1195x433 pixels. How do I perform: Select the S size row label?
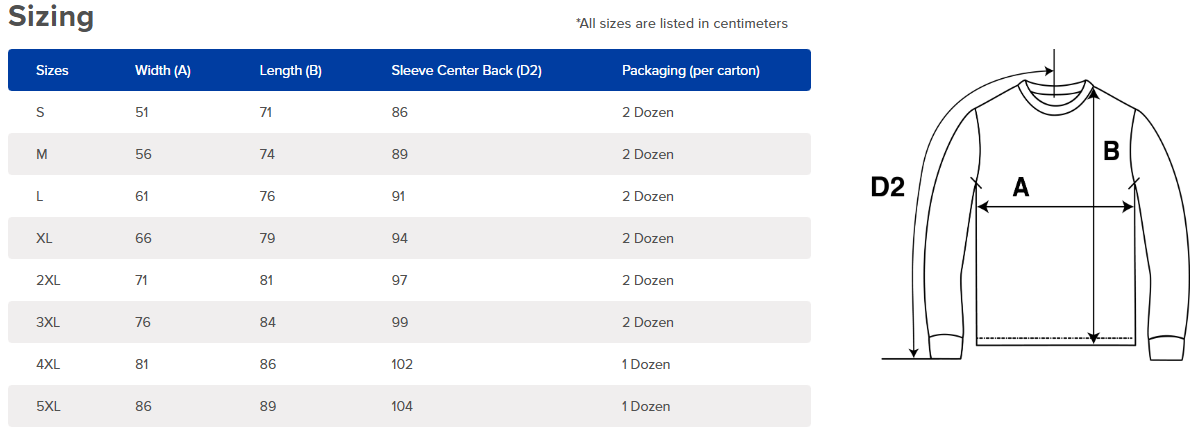coord(40,112)
